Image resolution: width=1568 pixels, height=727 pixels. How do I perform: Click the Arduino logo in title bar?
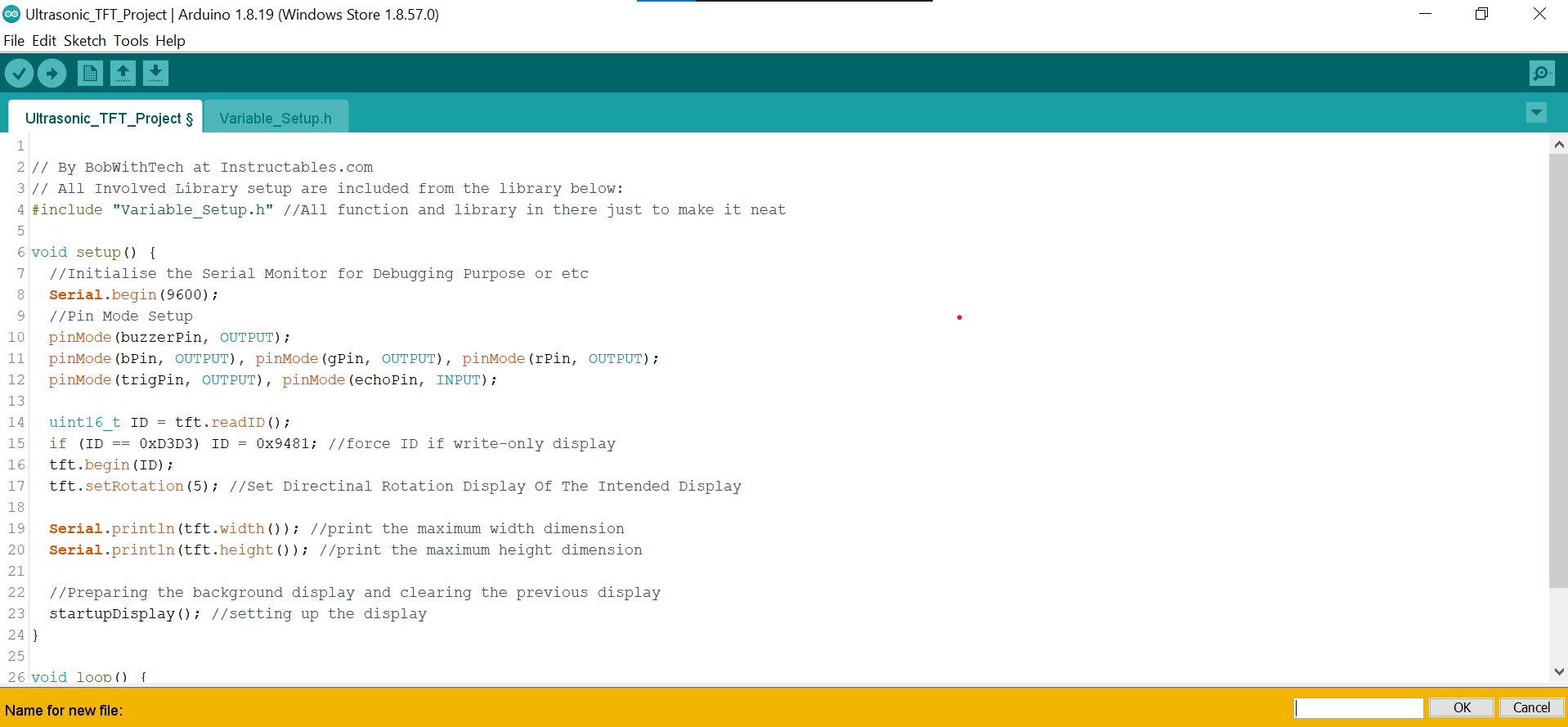coord(11,14)
